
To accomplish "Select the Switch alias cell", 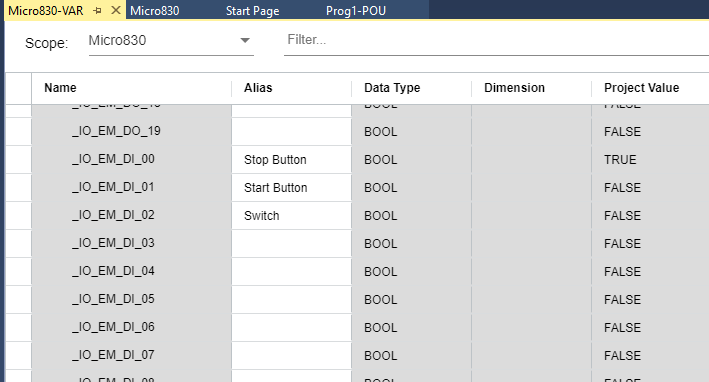I will [x=292, y=216].
